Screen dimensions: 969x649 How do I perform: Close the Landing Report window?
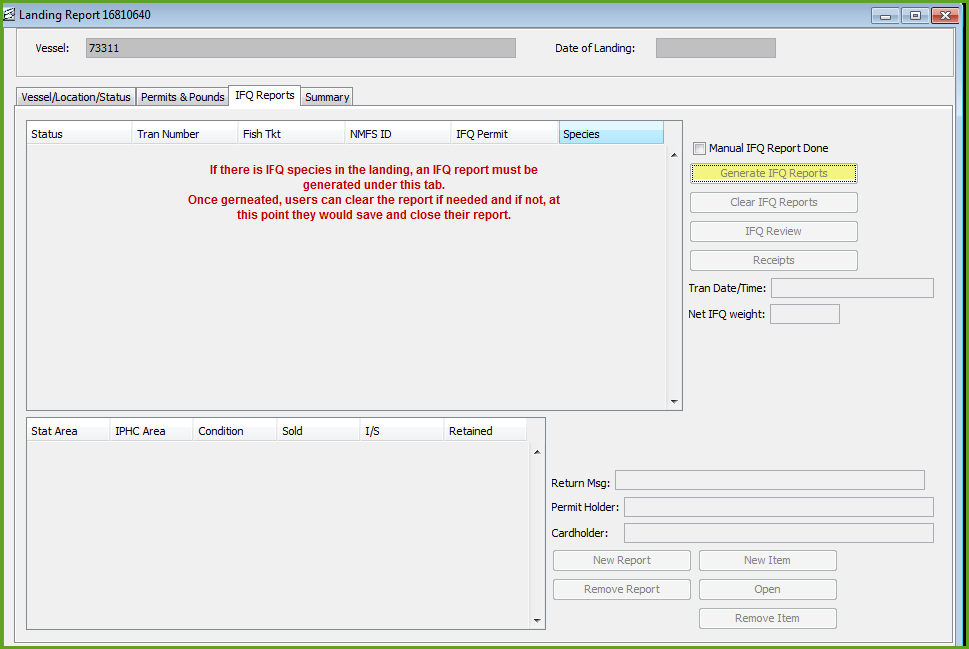(x=945, y=15)
